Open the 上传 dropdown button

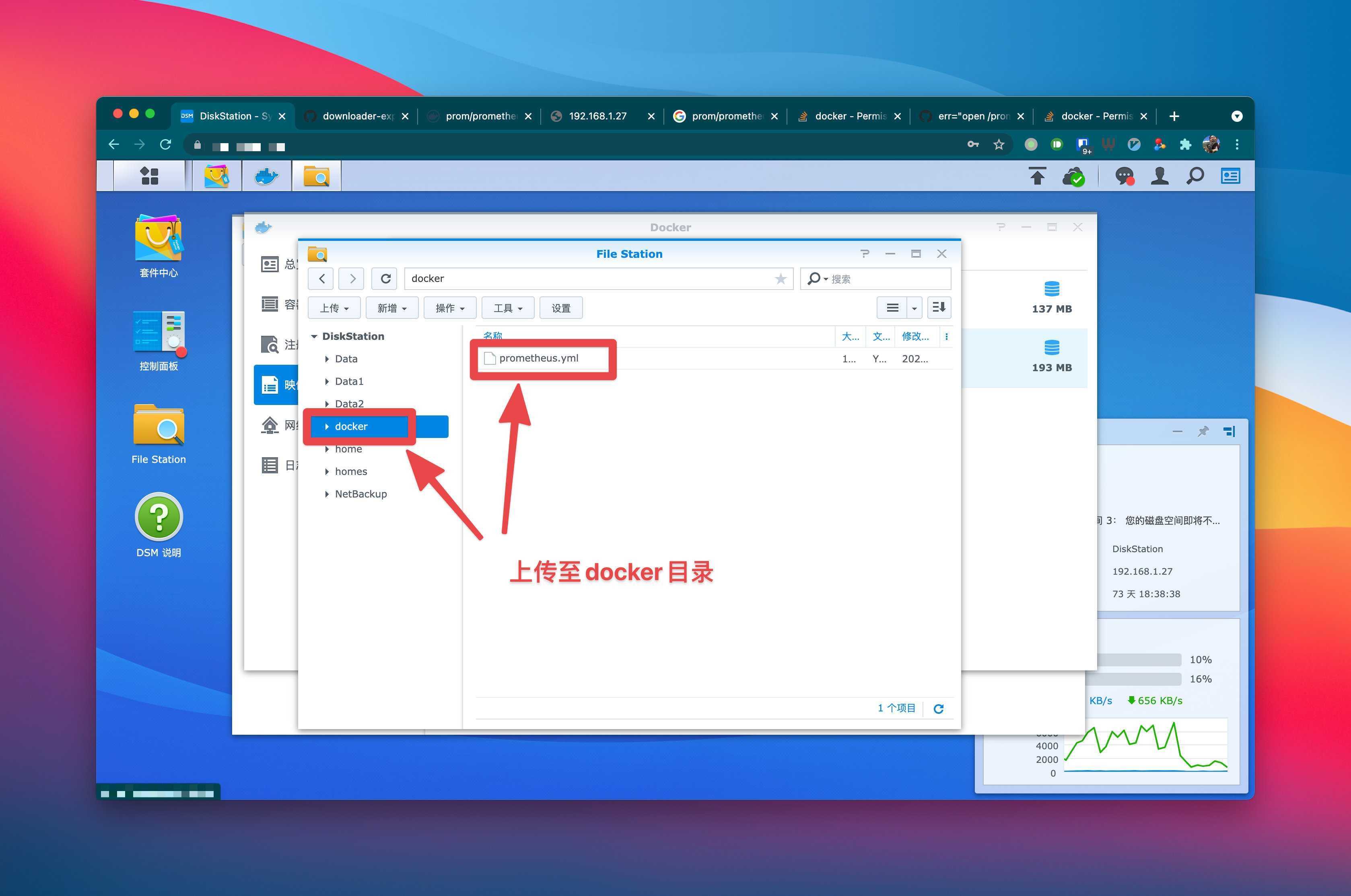click(x=334, y=308)
